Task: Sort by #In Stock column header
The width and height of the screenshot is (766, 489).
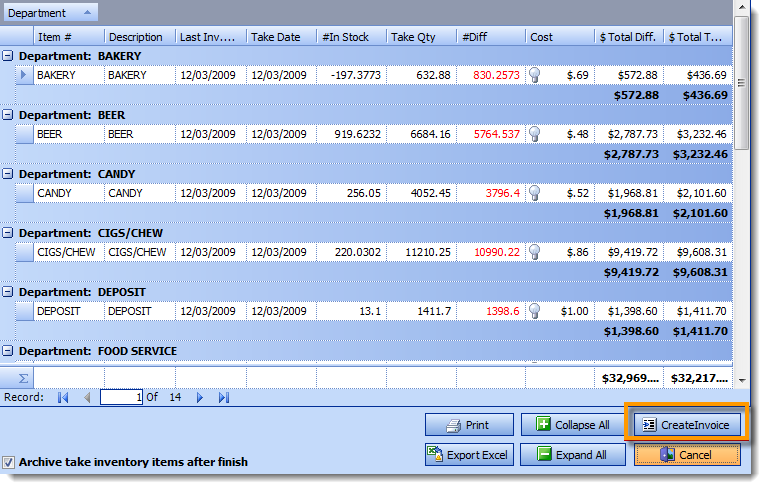Action: [x=351, y=37]
